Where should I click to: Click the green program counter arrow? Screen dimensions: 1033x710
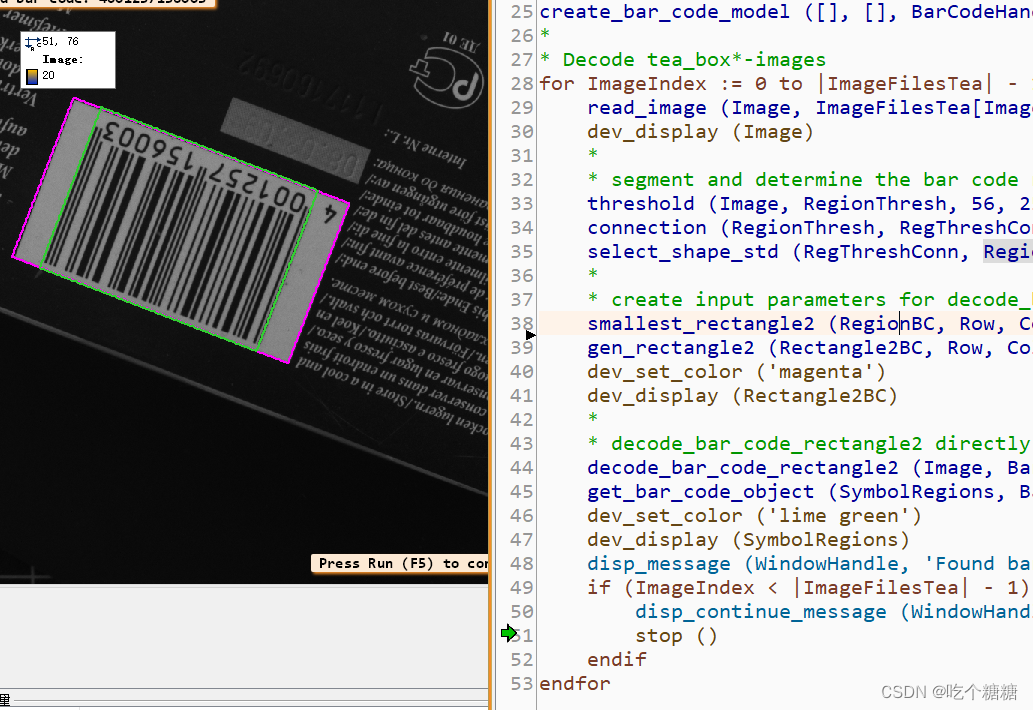coord(509,634)
